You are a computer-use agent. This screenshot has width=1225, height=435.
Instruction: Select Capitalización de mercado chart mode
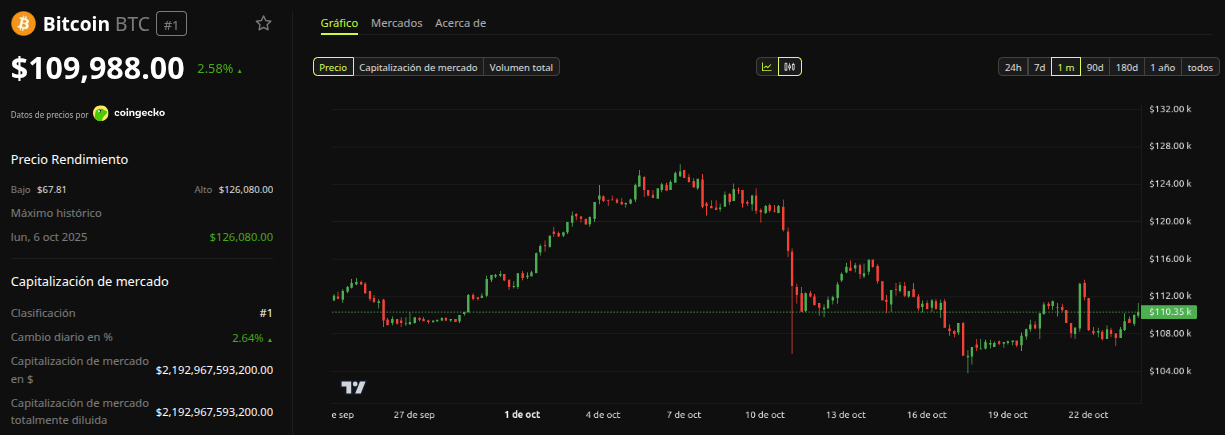point(418,67)
